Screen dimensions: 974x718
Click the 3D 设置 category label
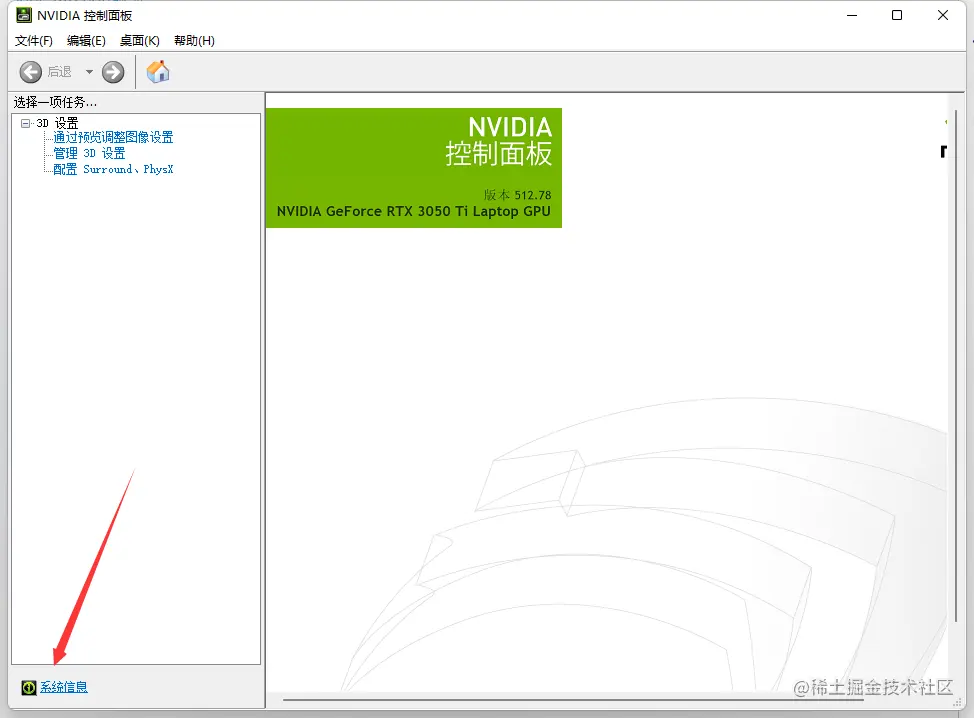coord(57,123)
